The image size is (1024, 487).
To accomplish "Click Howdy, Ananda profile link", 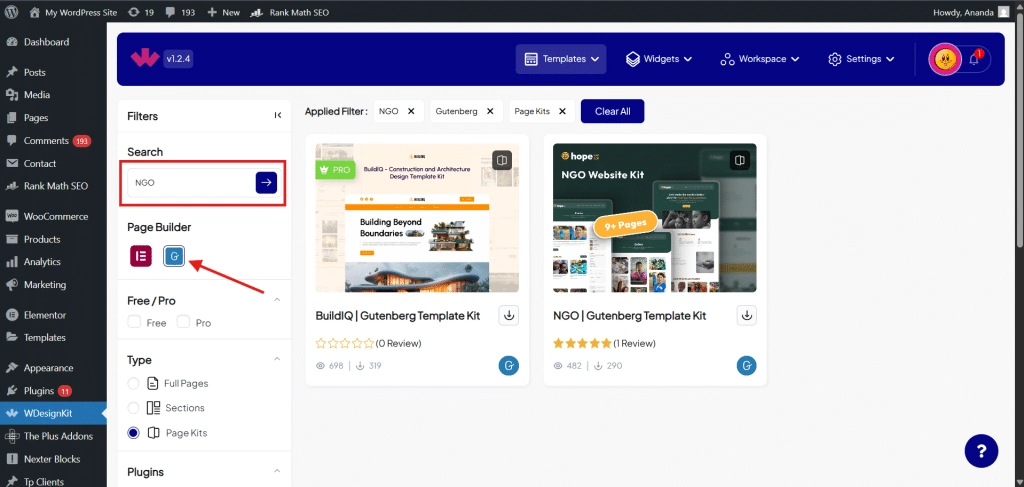I will point(972,12).
